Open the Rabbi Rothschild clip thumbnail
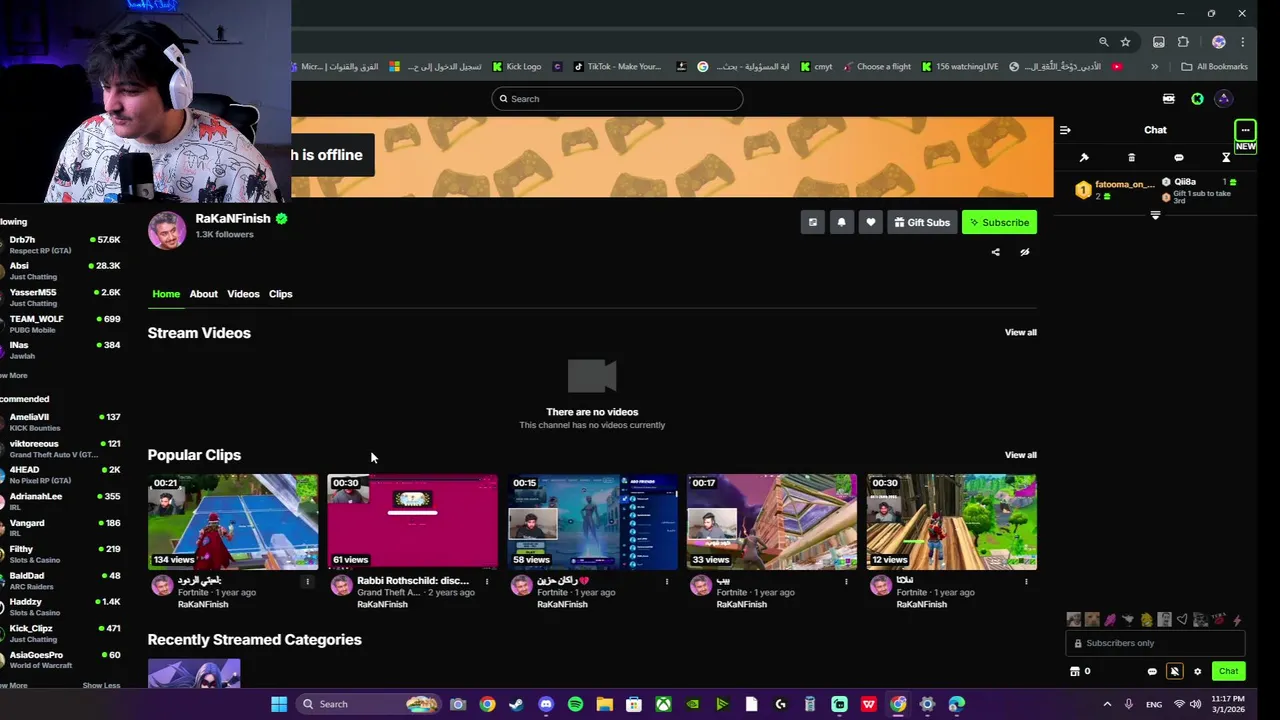 pos(412,521)
